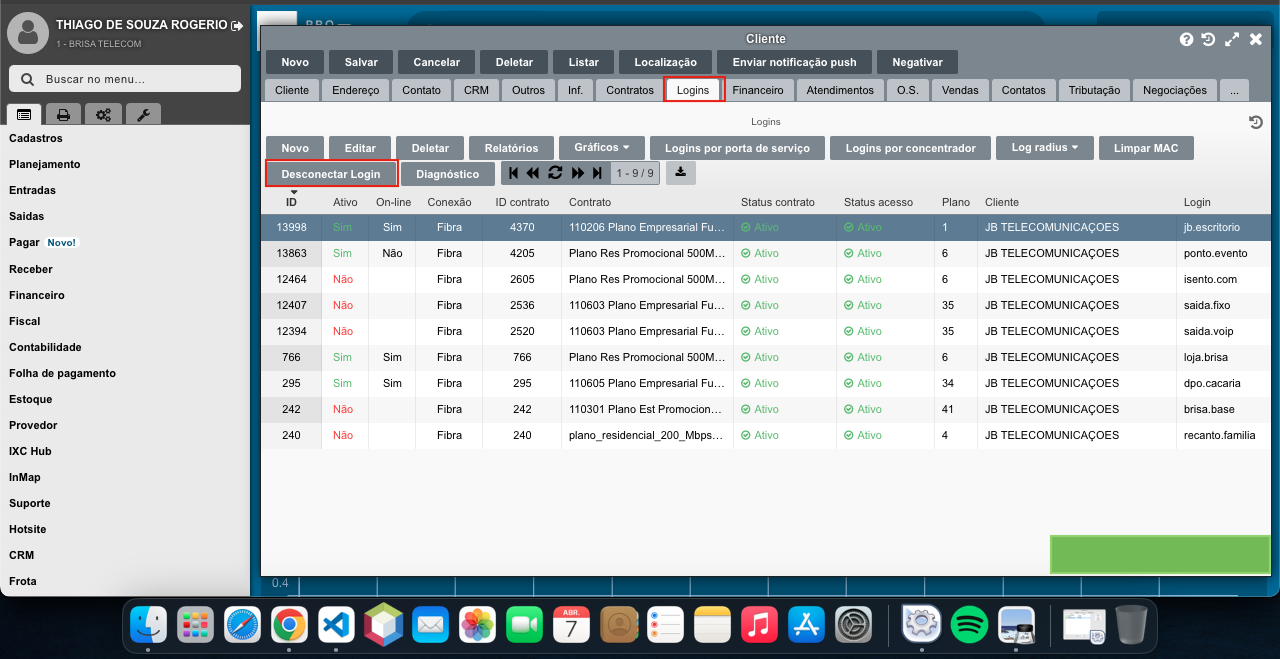
Task: Open the gears settings tab in the sidebar
Action: coord(103,114)
